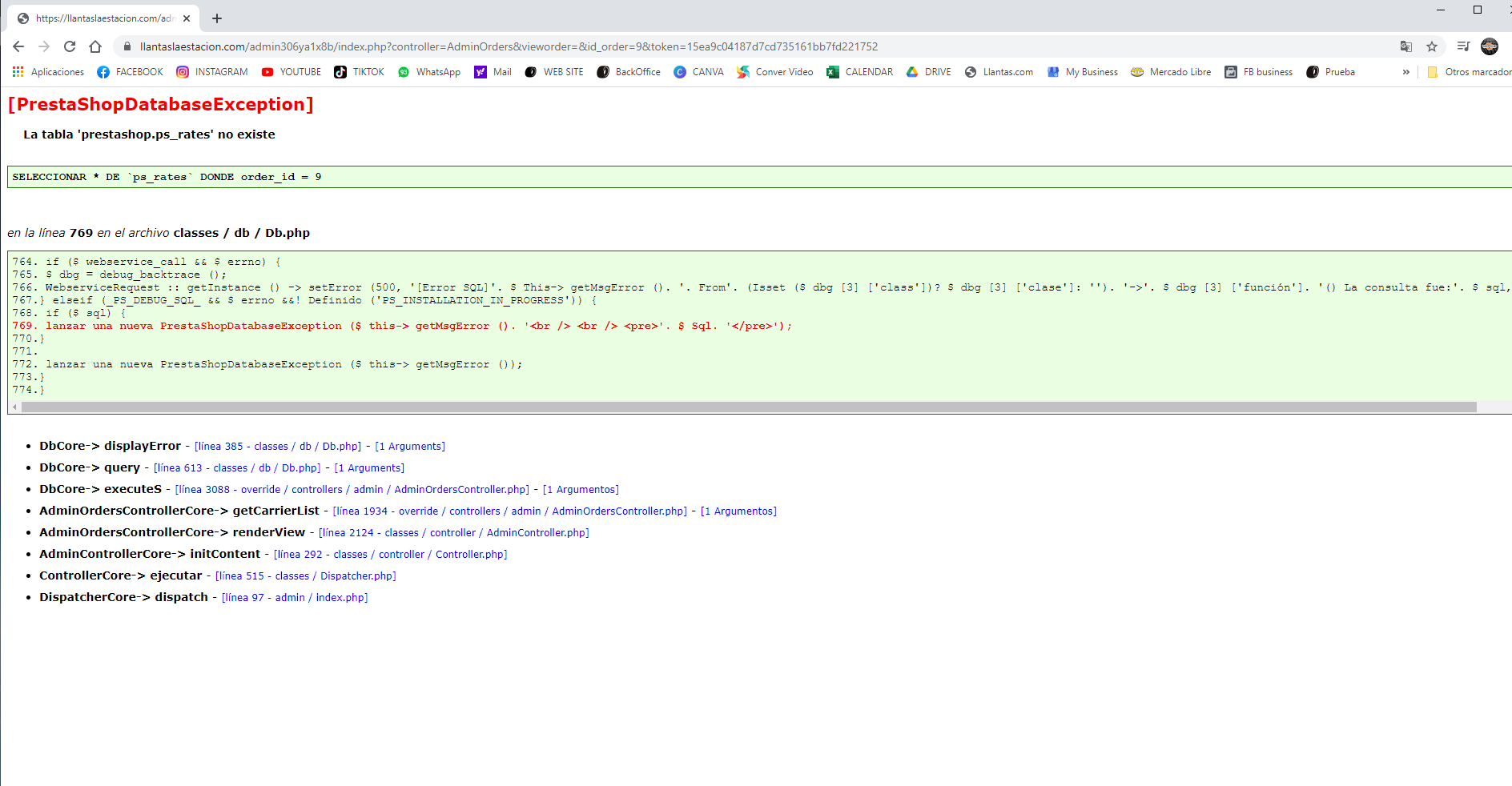Expand displayError [1 Arguments] link

tap(410, 447)
